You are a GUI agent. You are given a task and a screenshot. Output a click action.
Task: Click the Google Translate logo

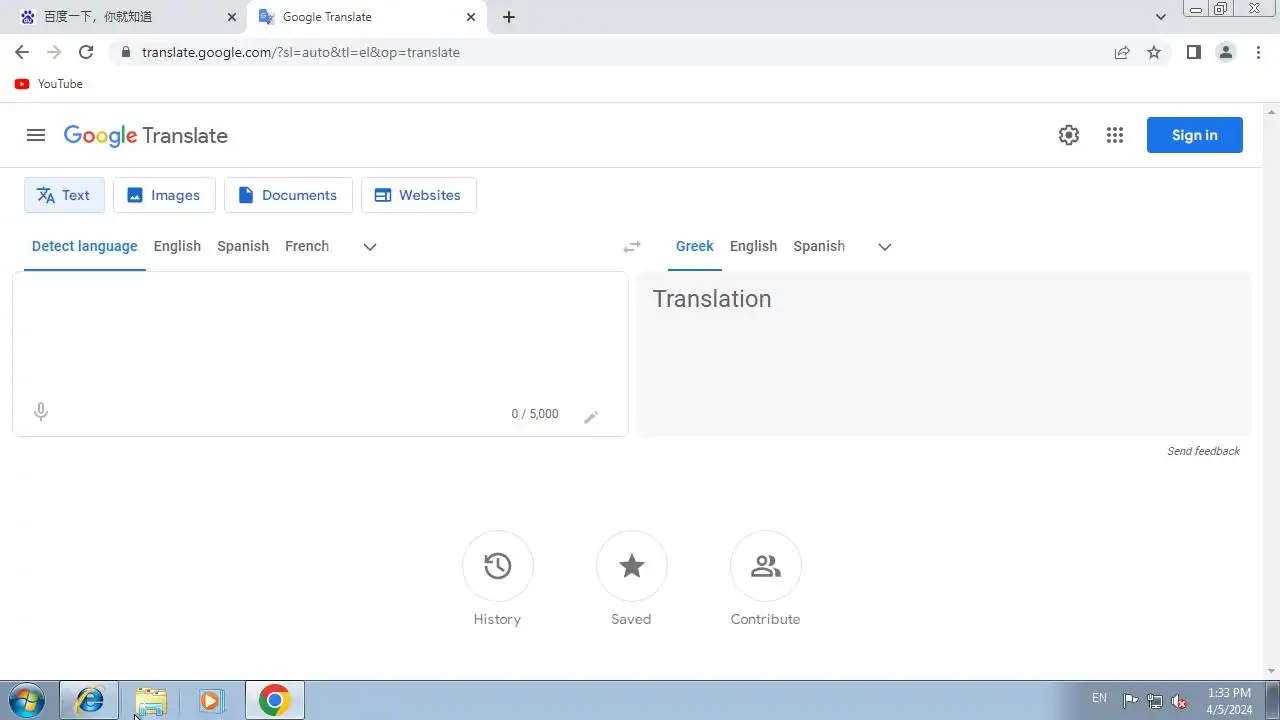click(x=146, y=135)
